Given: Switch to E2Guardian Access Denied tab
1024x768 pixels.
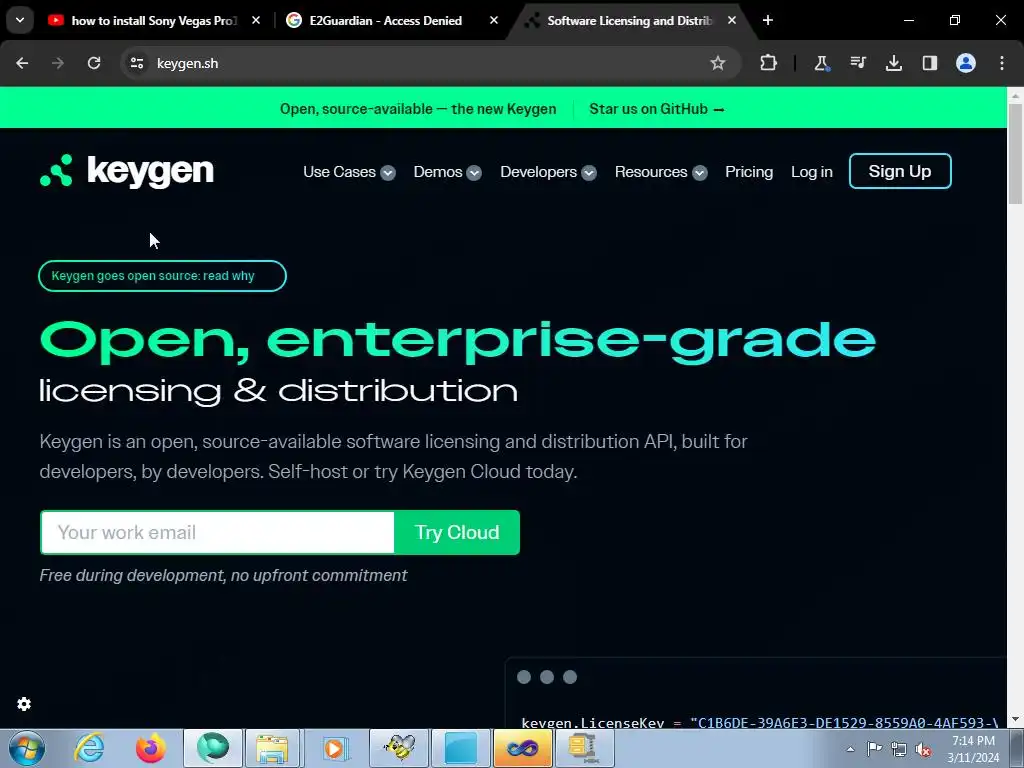Looking at the screenshot, I should coord(385,21).
